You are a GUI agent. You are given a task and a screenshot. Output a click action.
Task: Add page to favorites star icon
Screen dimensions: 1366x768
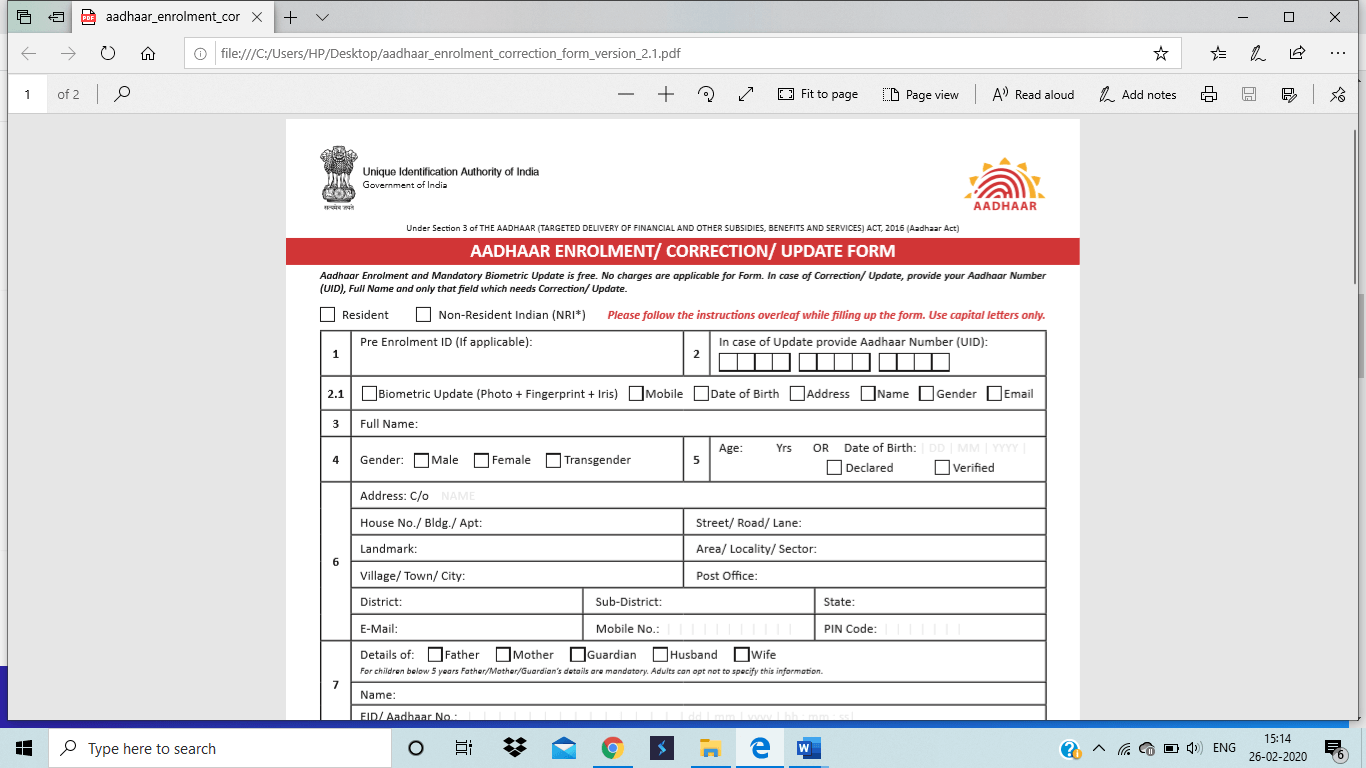pos(1160,53)
